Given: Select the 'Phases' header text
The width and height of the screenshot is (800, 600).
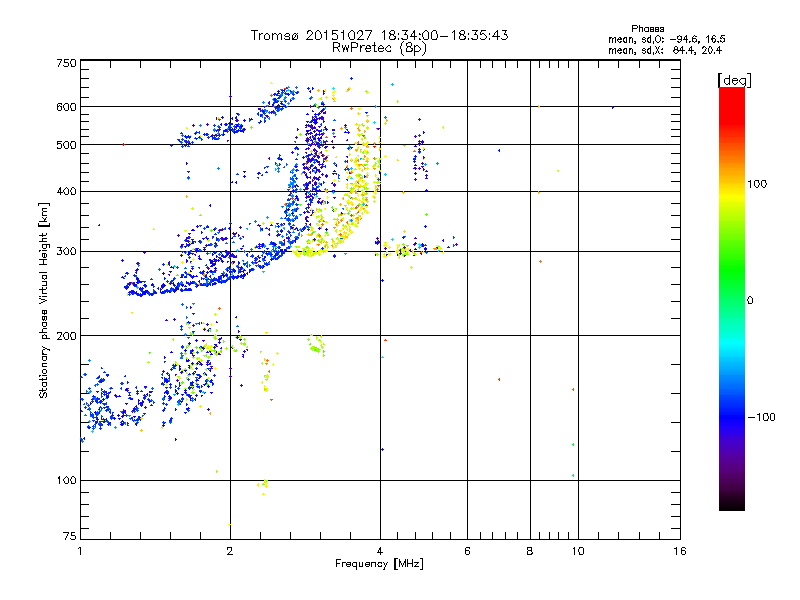Looking at the screenshot, I should click(647, 29).
